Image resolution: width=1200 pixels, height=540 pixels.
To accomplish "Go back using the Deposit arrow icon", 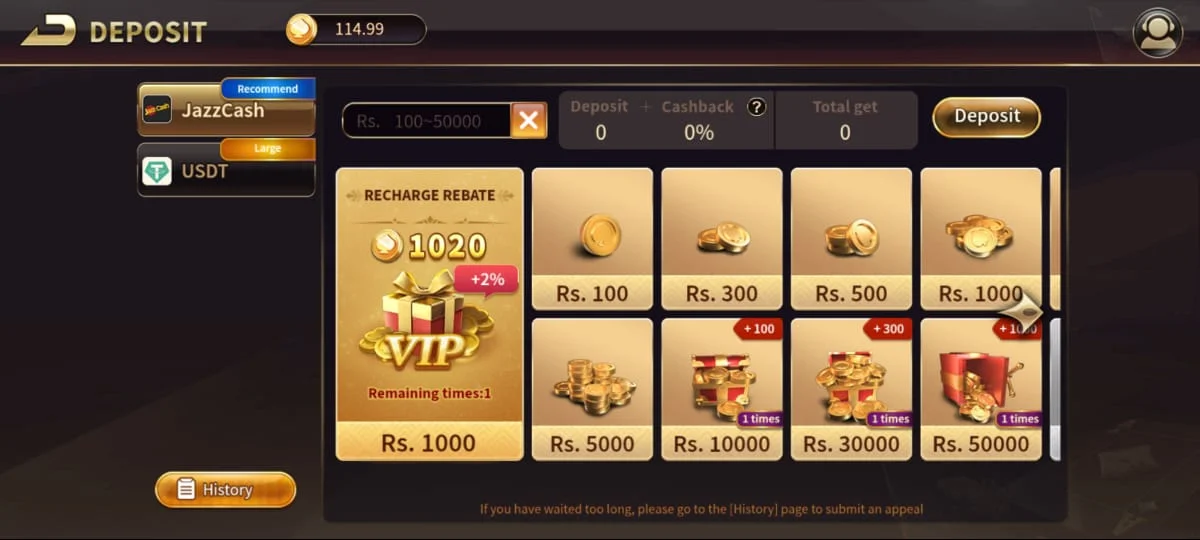I will [x=49, y=31].
